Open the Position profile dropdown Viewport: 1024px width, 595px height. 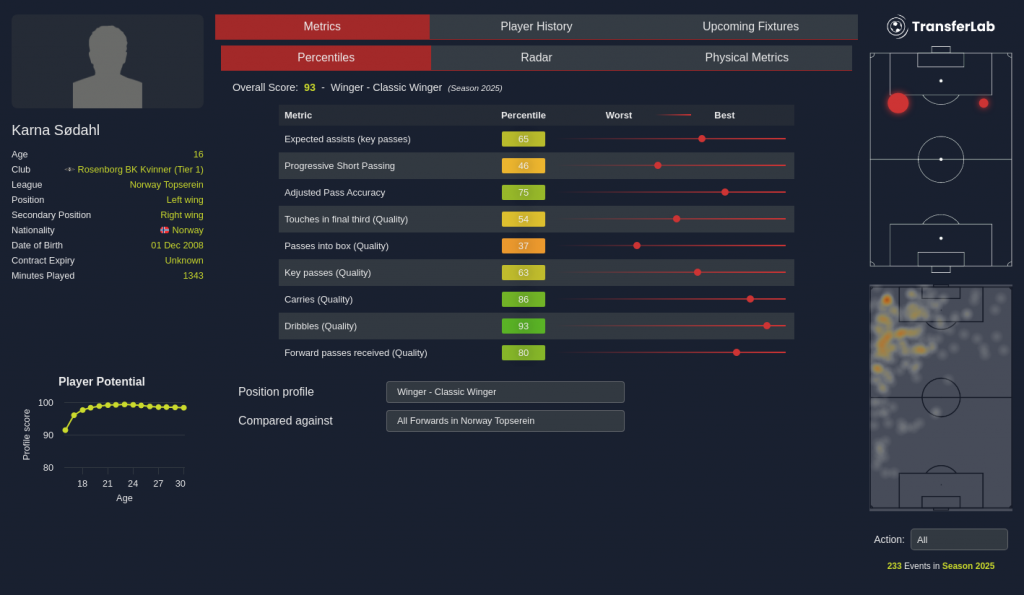coord(505,392)
